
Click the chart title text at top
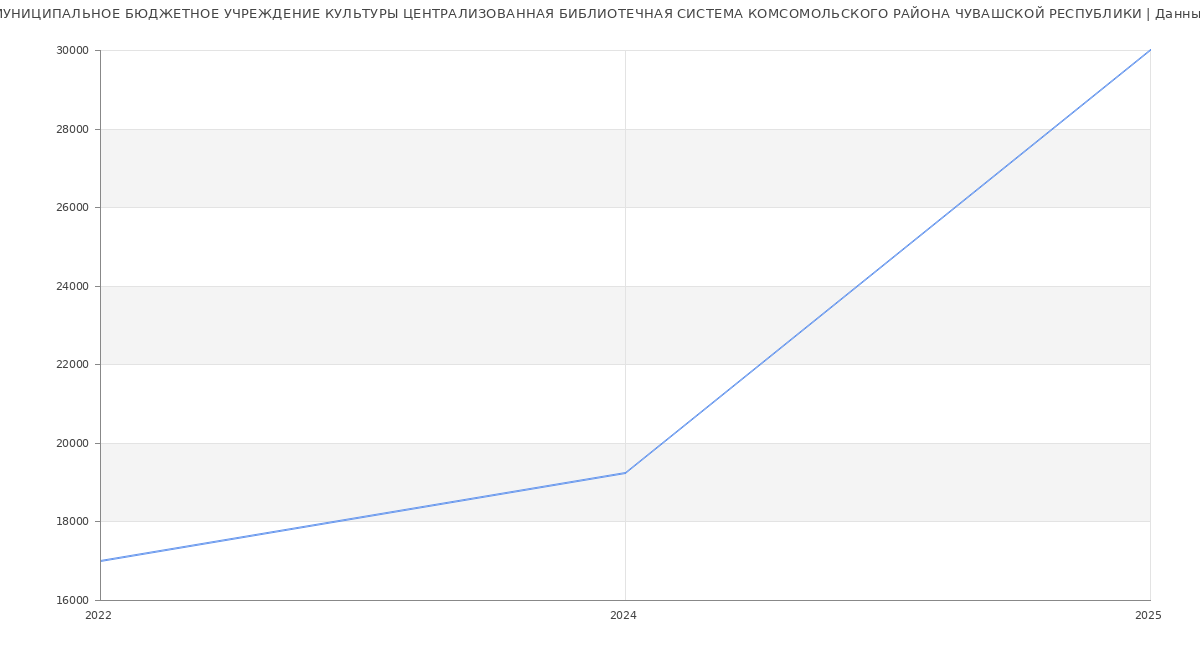pos(600,14)
